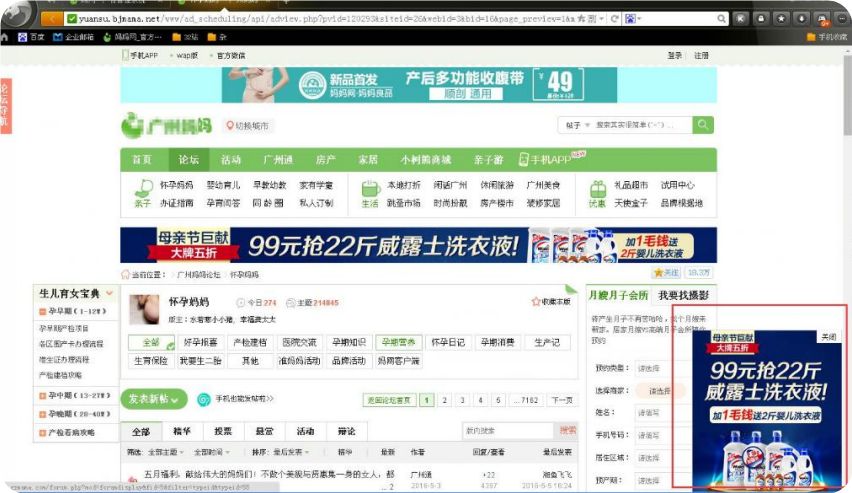This screenshot has width=852, height=493.
Task: Open the 妈妈网_官方 bookmark
Action: click(132, 37)
